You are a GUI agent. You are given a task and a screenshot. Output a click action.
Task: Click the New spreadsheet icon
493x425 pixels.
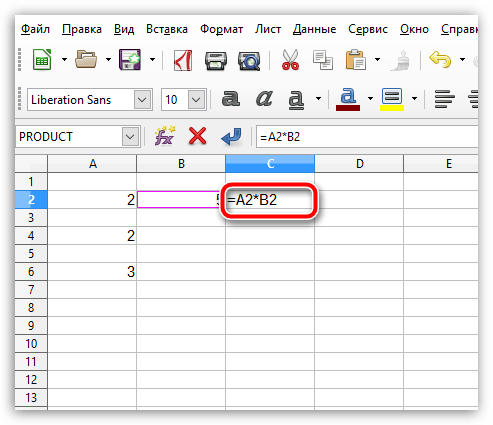pyautogui.click(x=42, y=60)
